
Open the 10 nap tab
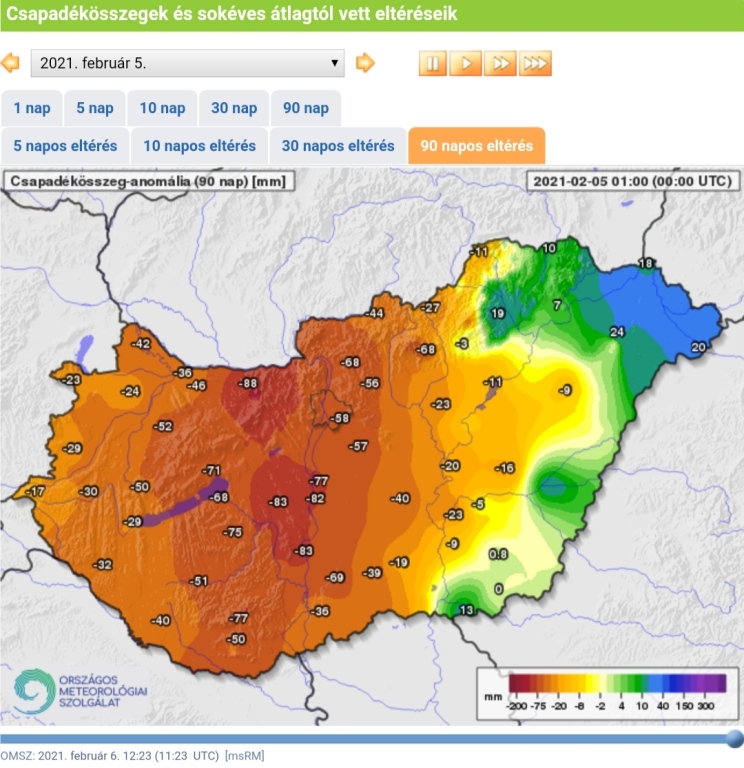(x=162, y=108)
